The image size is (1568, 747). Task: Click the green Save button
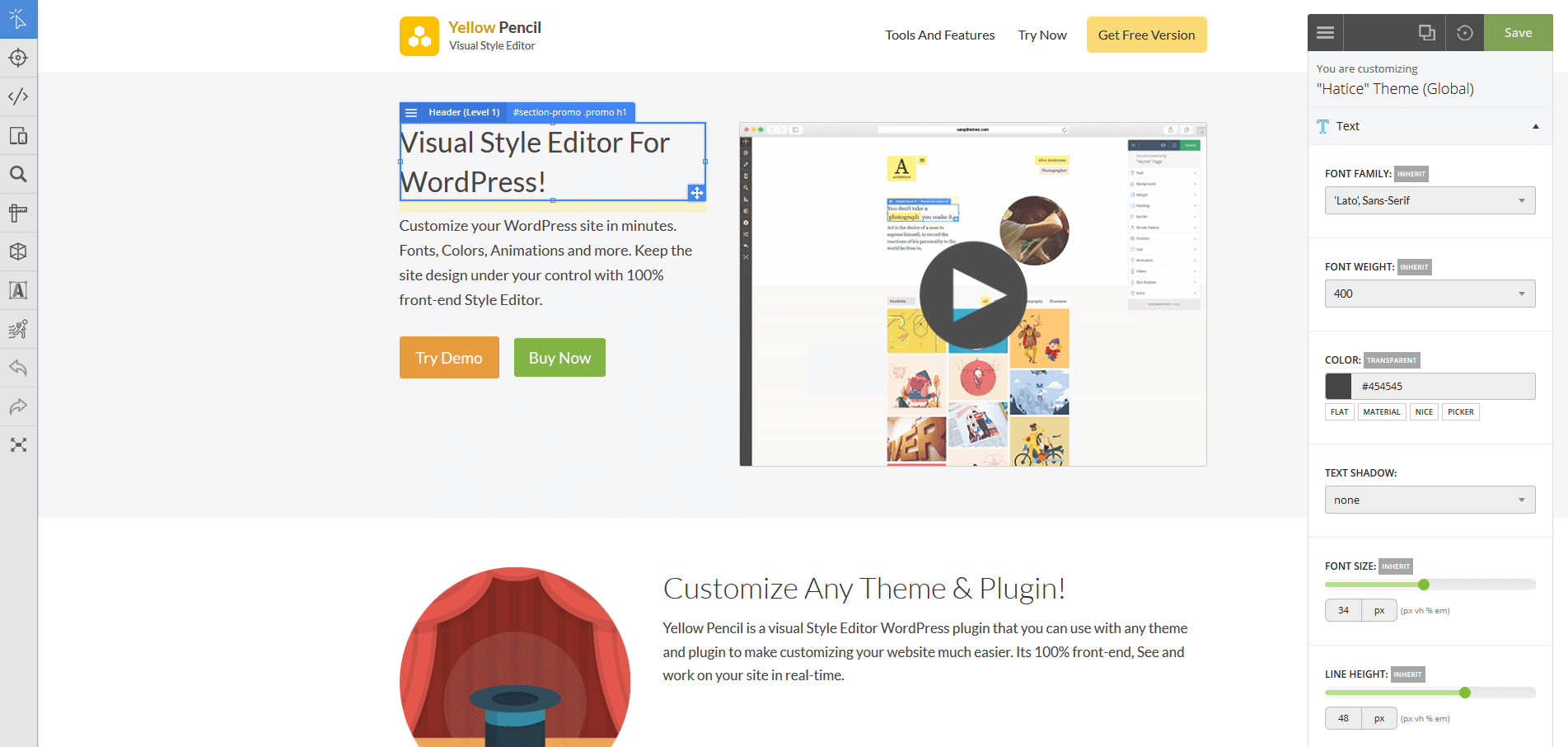click(1518, 33)
